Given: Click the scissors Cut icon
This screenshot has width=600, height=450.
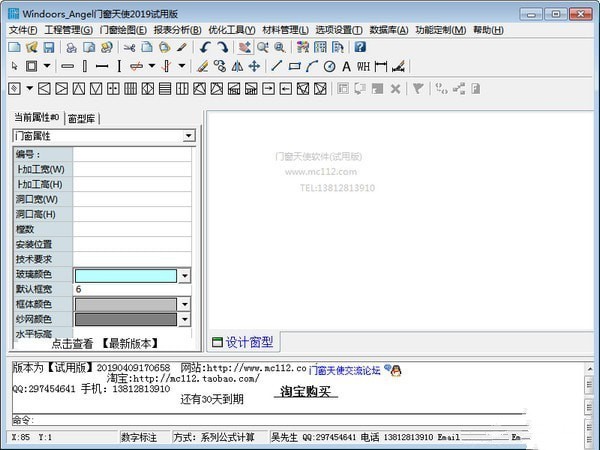Looking at the screenshot, I should (x=129, y=47).
